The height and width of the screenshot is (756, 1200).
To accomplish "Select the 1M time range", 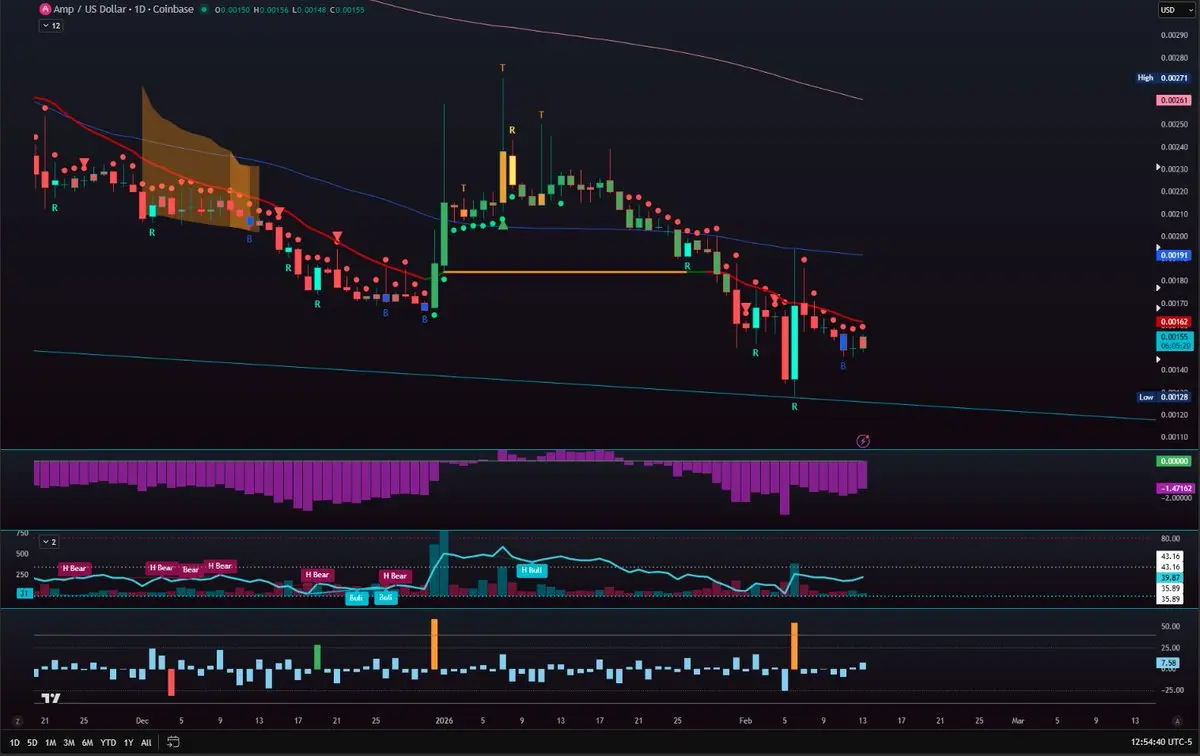I will click(x=50, y=743).
